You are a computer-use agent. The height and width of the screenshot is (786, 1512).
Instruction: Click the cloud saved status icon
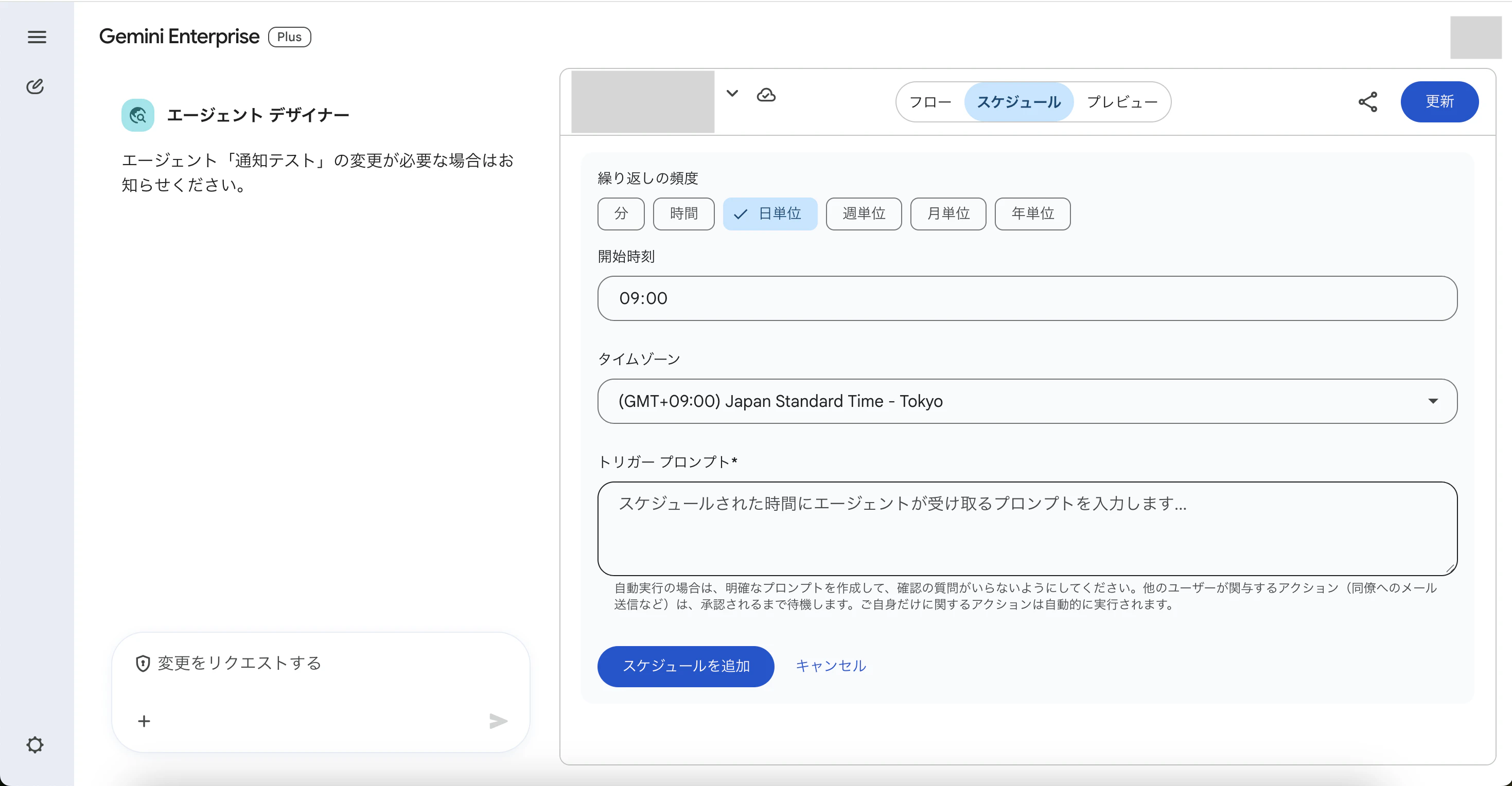[x=766, y=95]
